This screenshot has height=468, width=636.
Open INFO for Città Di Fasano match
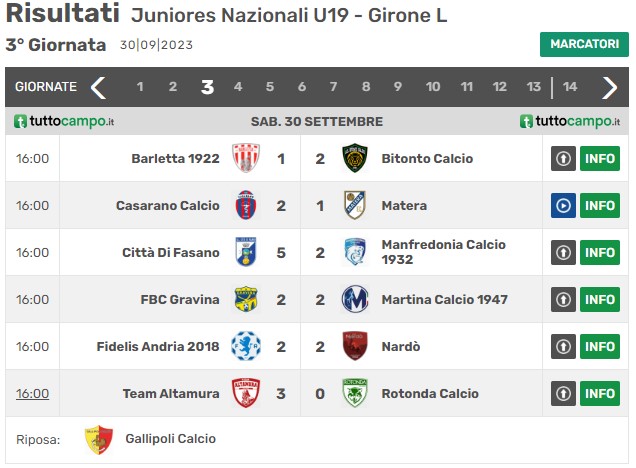tap(599, 253)
